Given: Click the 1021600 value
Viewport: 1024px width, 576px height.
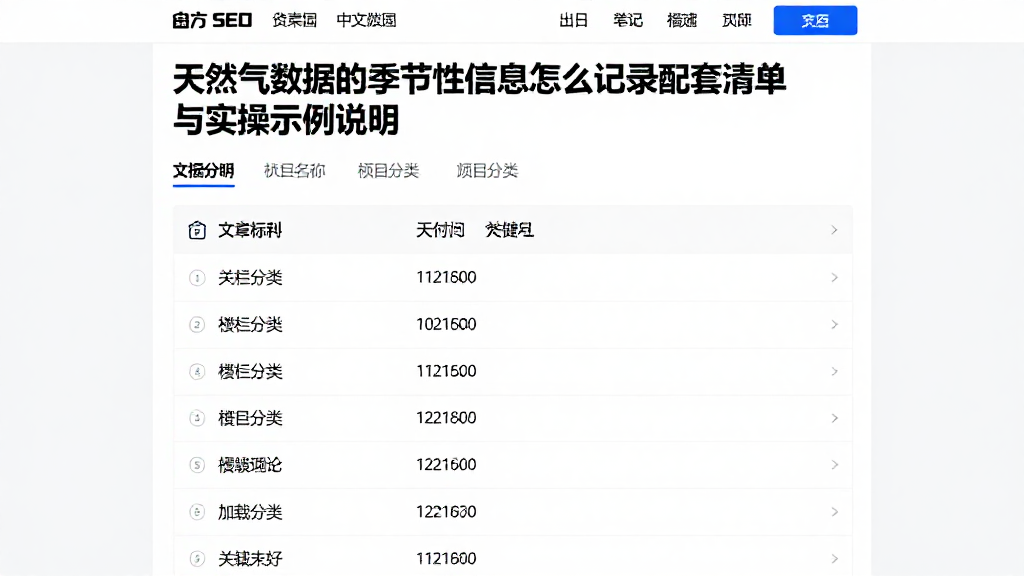Looking at the screenshot, I should coord(446,325).
